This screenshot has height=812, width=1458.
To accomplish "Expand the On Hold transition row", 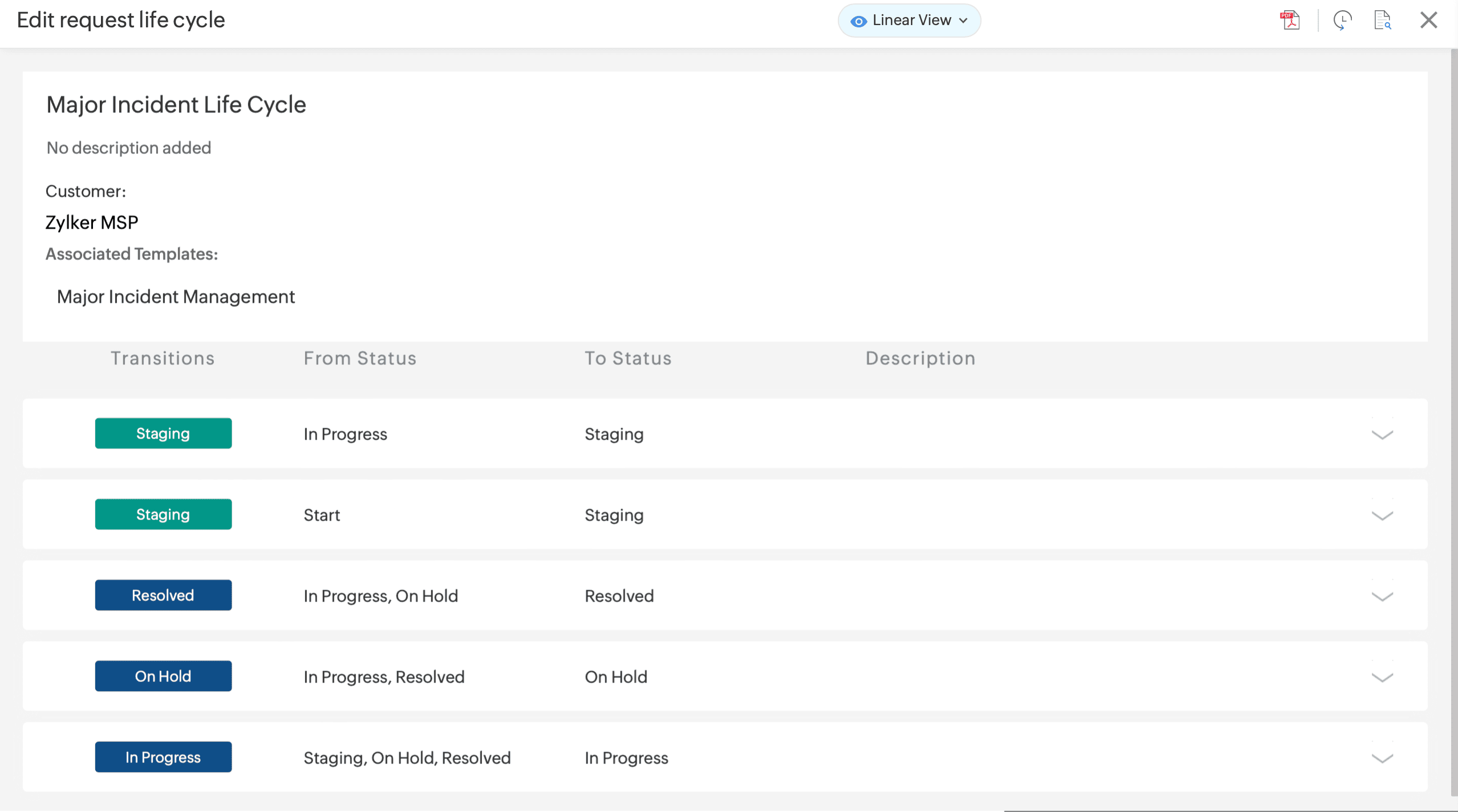I will (x=1382, y=677).
